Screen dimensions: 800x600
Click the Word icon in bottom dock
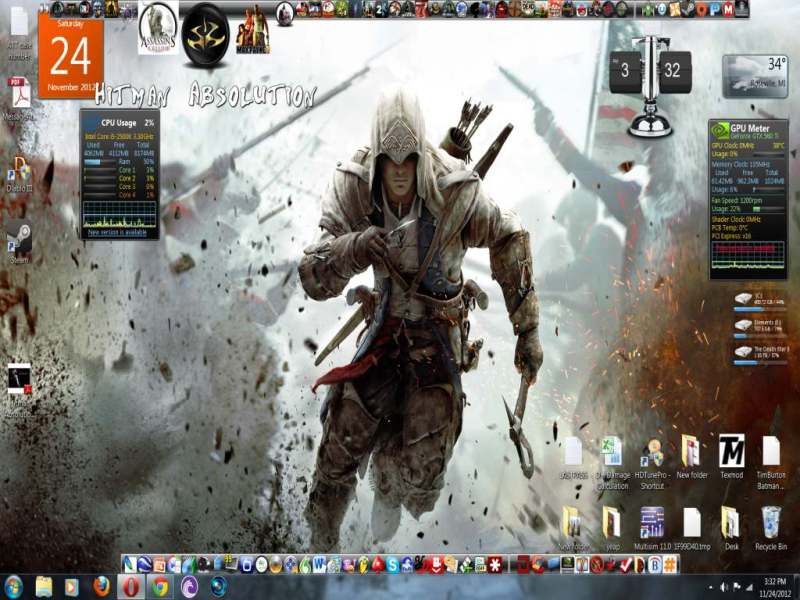pos(319,564)
